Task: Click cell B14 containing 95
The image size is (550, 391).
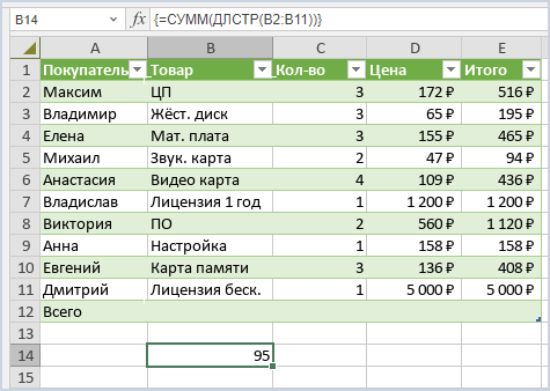Action: pyautogui.click(x=210, y=356)
